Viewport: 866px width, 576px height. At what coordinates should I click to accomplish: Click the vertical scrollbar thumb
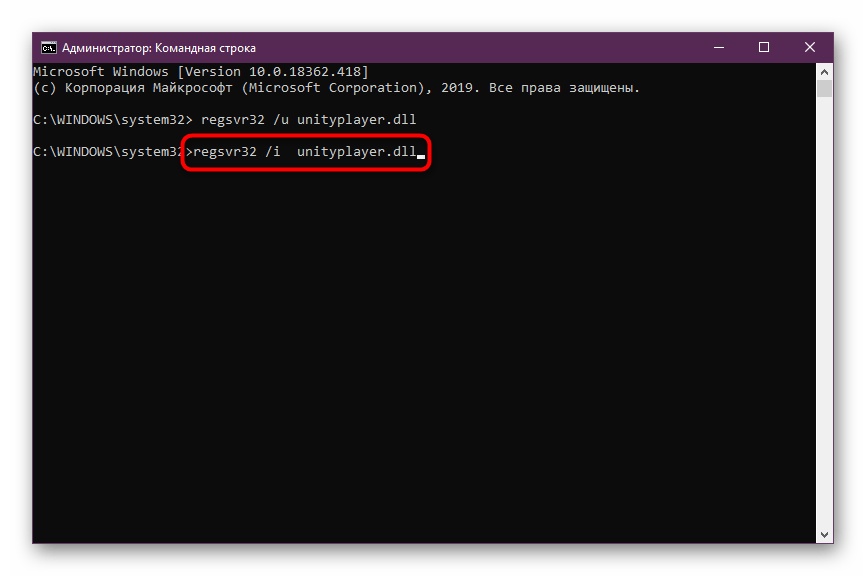pyautogui.click(x=824, y=89)
